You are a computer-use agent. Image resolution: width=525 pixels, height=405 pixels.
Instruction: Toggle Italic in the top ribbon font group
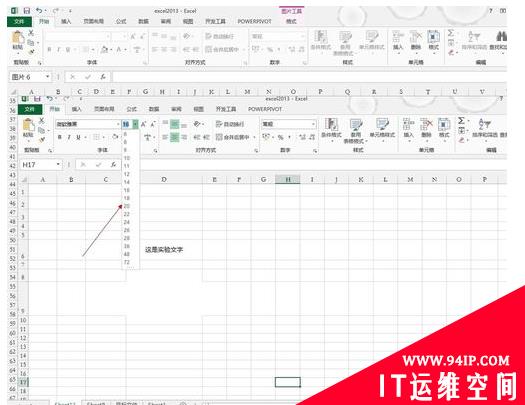[x=59, y=50]
